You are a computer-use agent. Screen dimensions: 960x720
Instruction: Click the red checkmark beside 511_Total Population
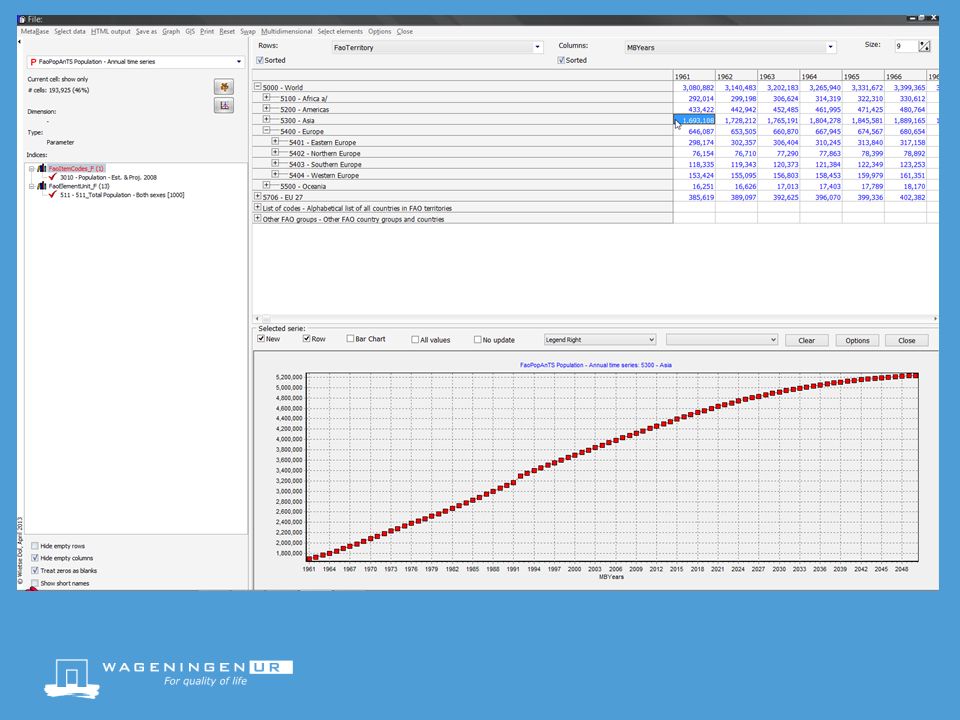[x=53, y=195]
